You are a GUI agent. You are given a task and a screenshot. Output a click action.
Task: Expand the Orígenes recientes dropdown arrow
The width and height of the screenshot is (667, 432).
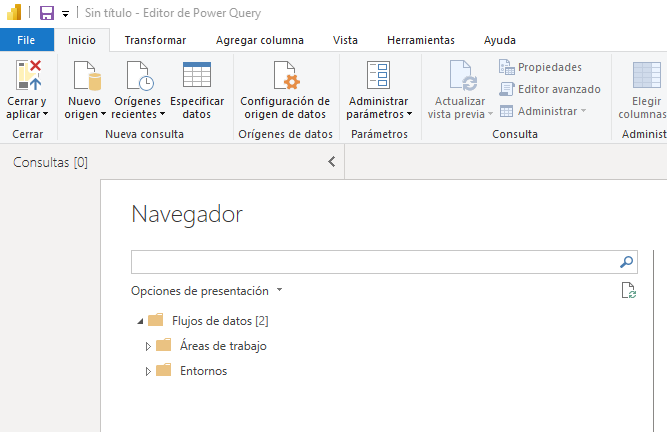pos(162,114)
